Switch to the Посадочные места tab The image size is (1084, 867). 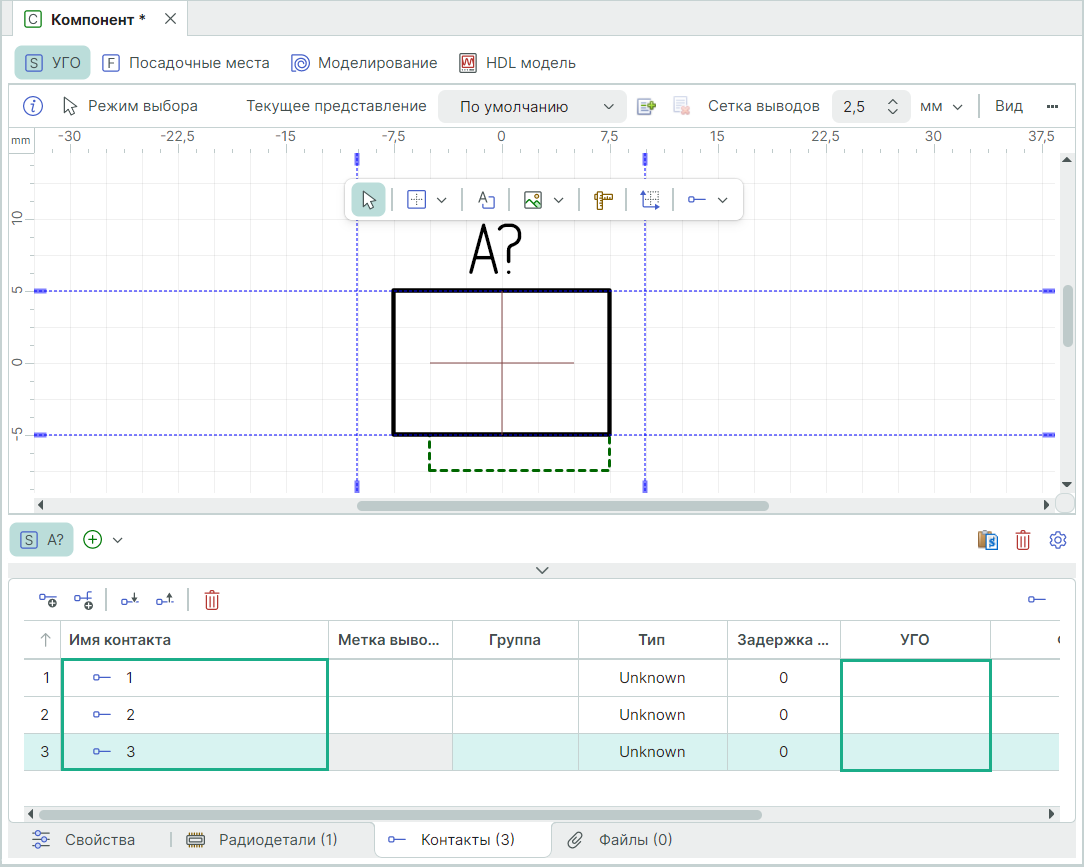pos(186,63)
